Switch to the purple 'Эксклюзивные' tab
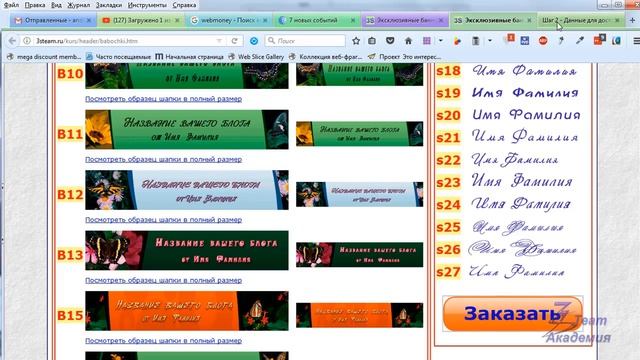This screenshot has height=360, width=640. [x=405, y=20]
